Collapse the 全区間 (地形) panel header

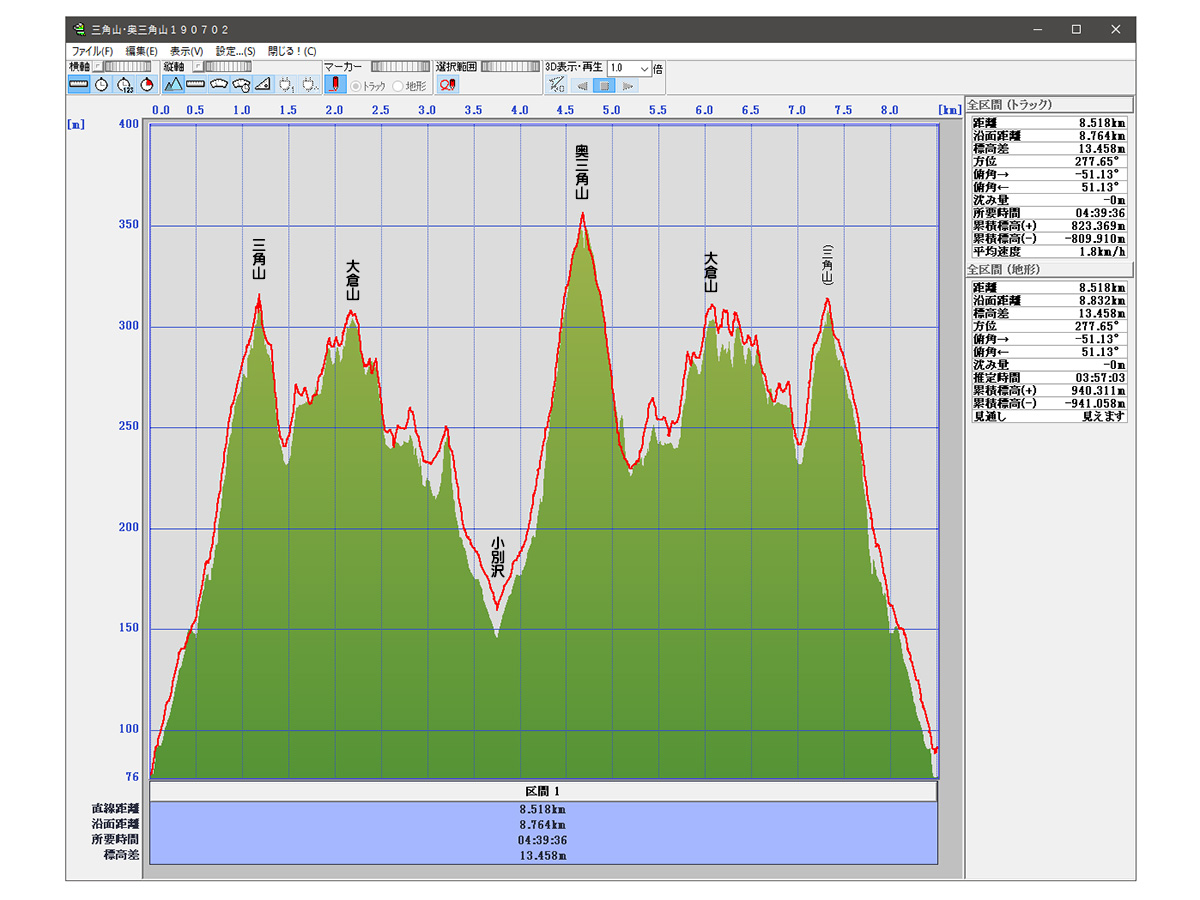coord(1048,270)
